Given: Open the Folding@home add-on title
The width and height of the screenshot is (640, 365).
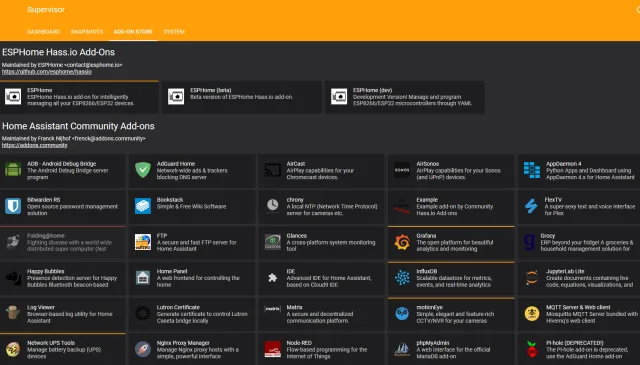Looking at the screenshot, I should (x=46, y=236).
